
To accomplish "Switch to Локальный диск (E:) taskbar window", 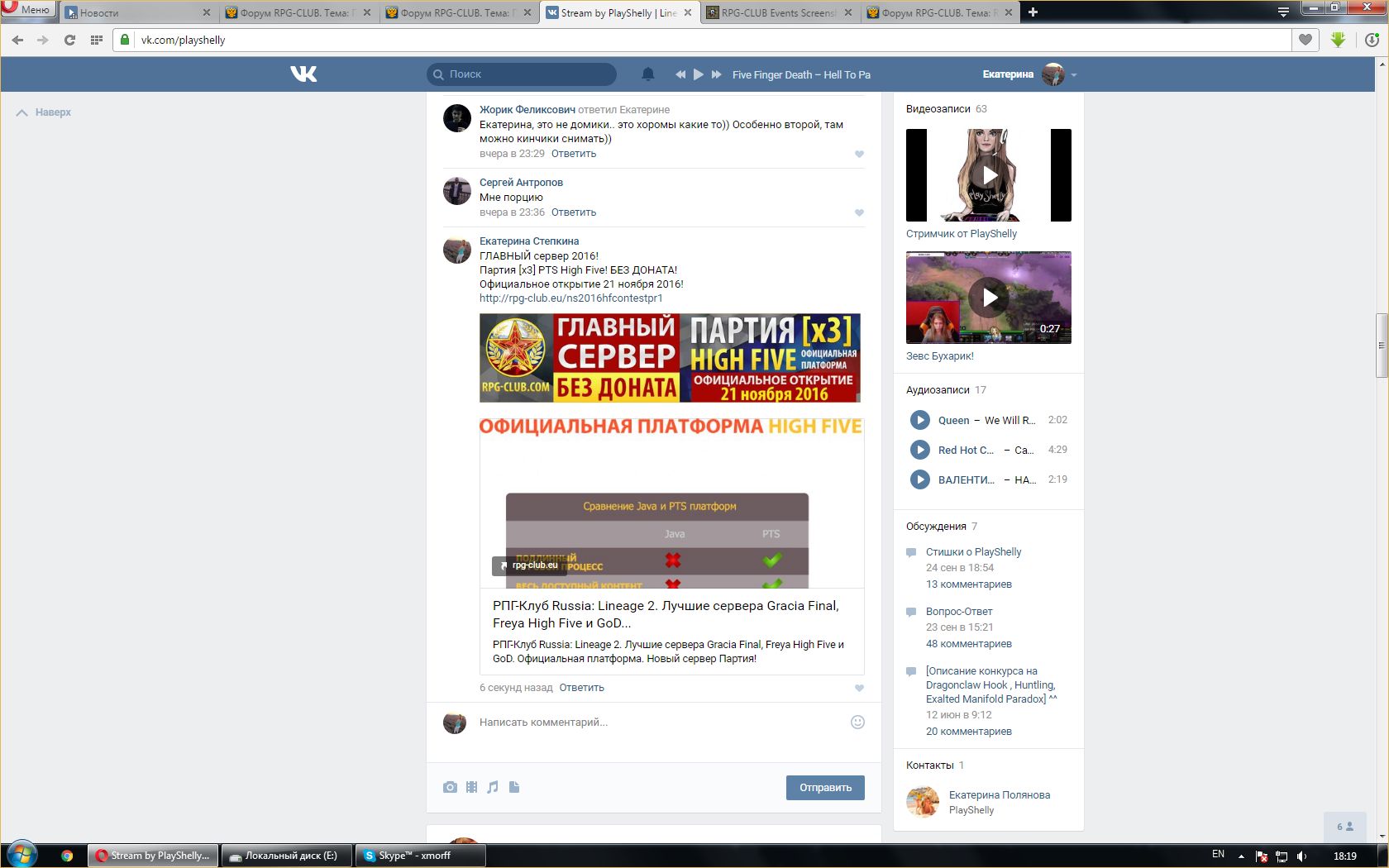I will [x=286, y=856].
